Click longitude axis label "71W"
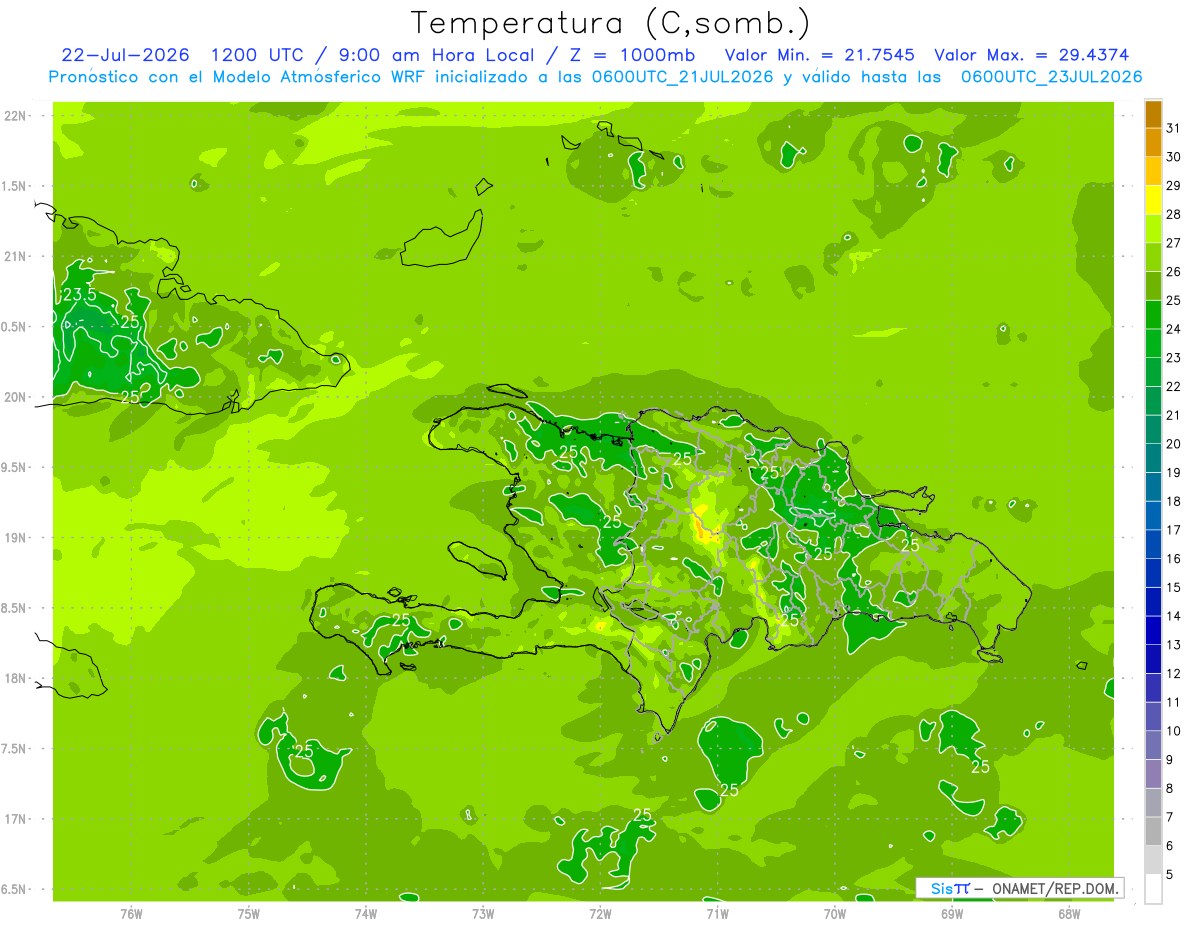 [x=717, y=914]
